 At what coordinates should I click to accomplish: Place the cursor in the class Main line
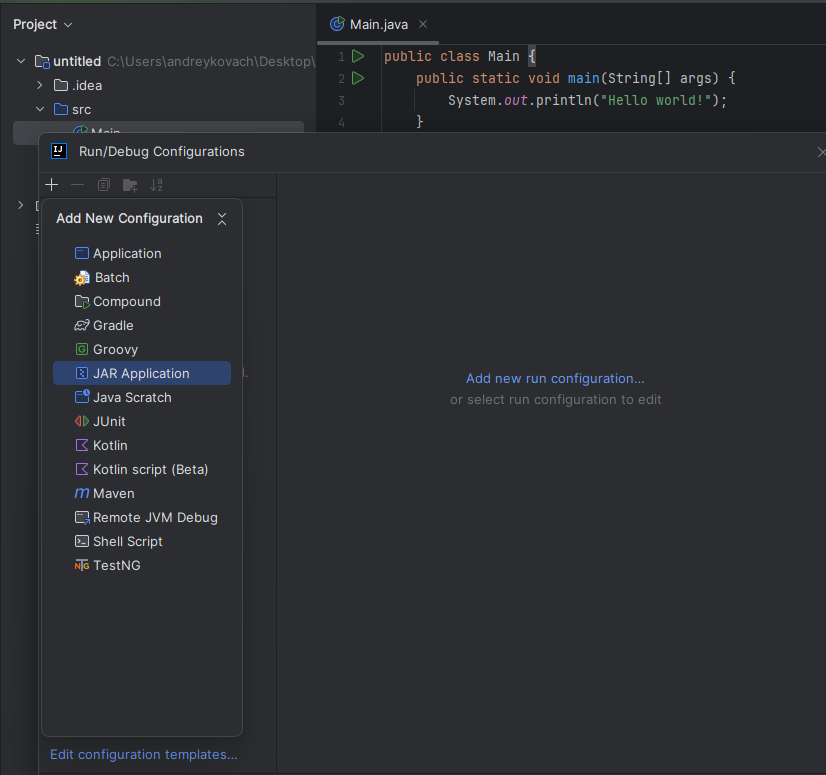pyautogui.click(x=459, y=56)
